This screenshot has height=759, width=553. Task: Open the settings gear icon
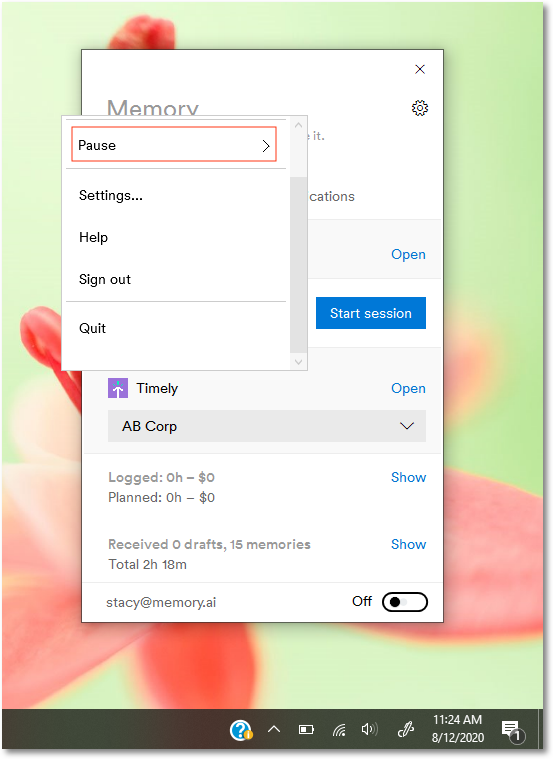(420, 108)
